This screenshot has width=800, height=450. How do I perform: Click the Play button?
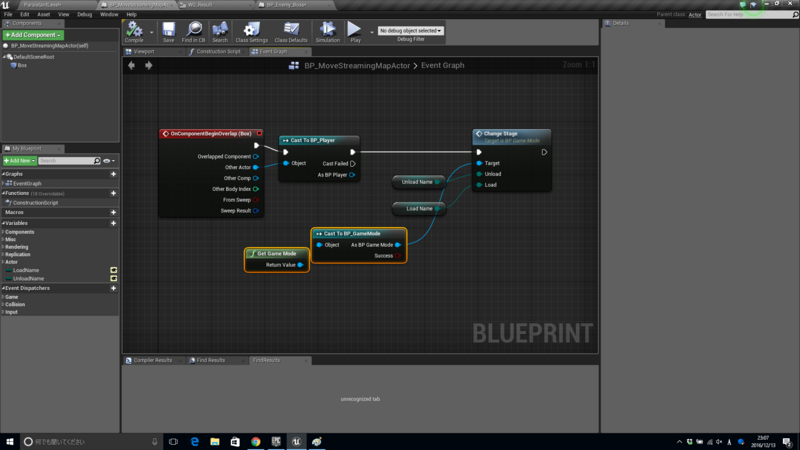pyautogui.click(x=355, y=32)
